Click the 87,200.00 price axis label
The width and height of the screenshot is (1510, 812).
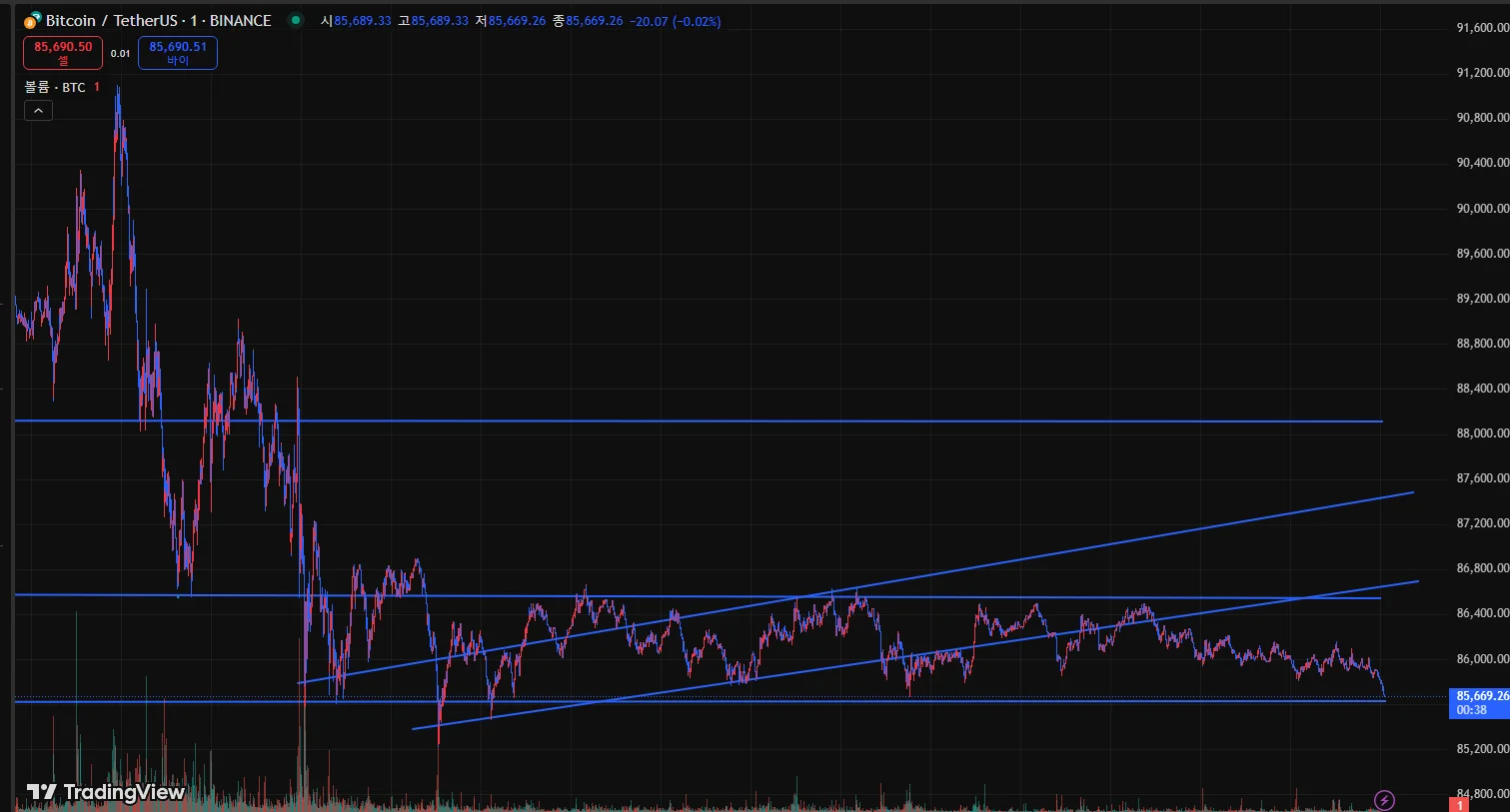click(x=1482, y=523)
